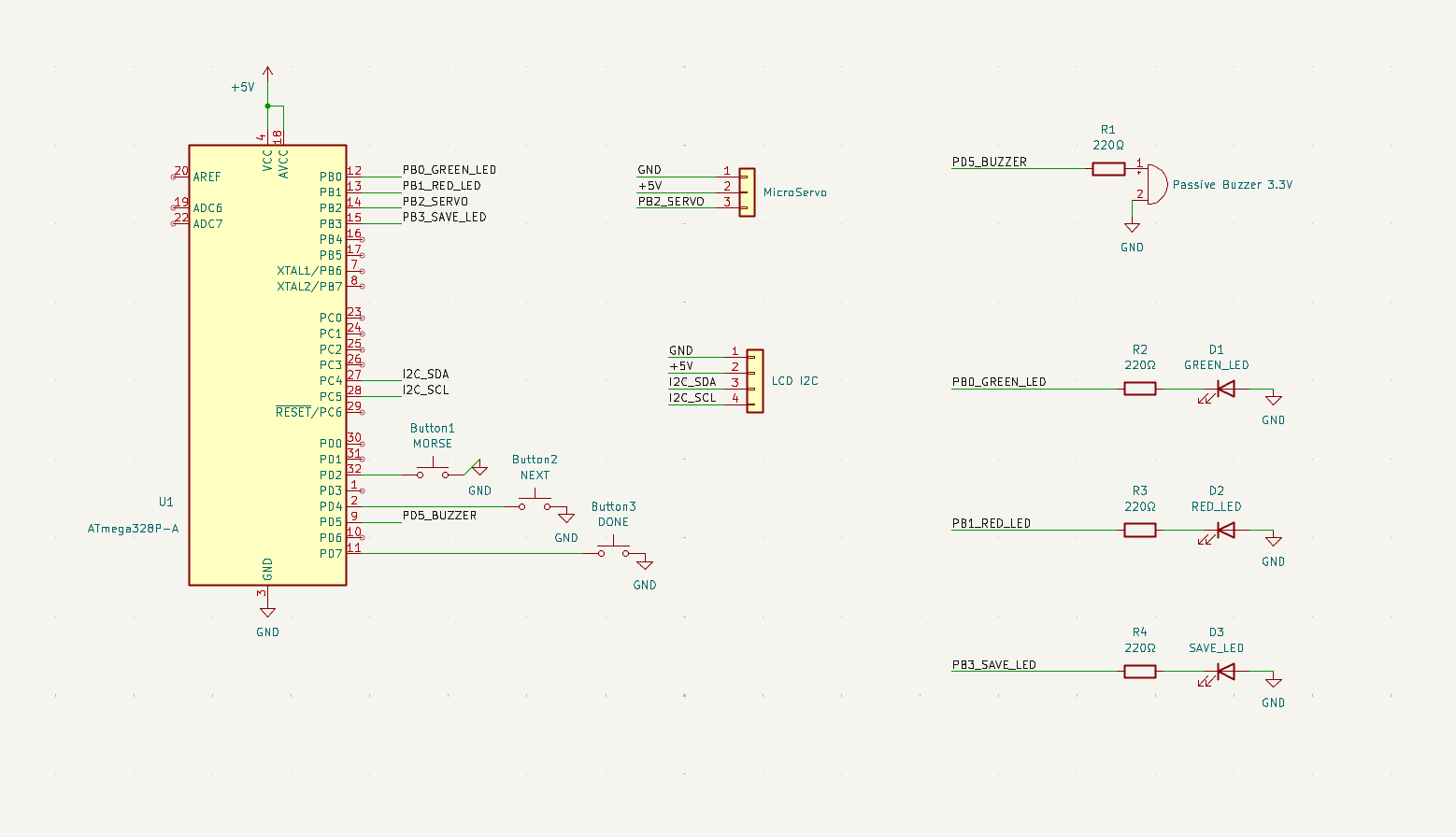Select +5V label on LCD I2C pin 2
This screenshot has height=837, width=1456.
[x=681, y=366]
